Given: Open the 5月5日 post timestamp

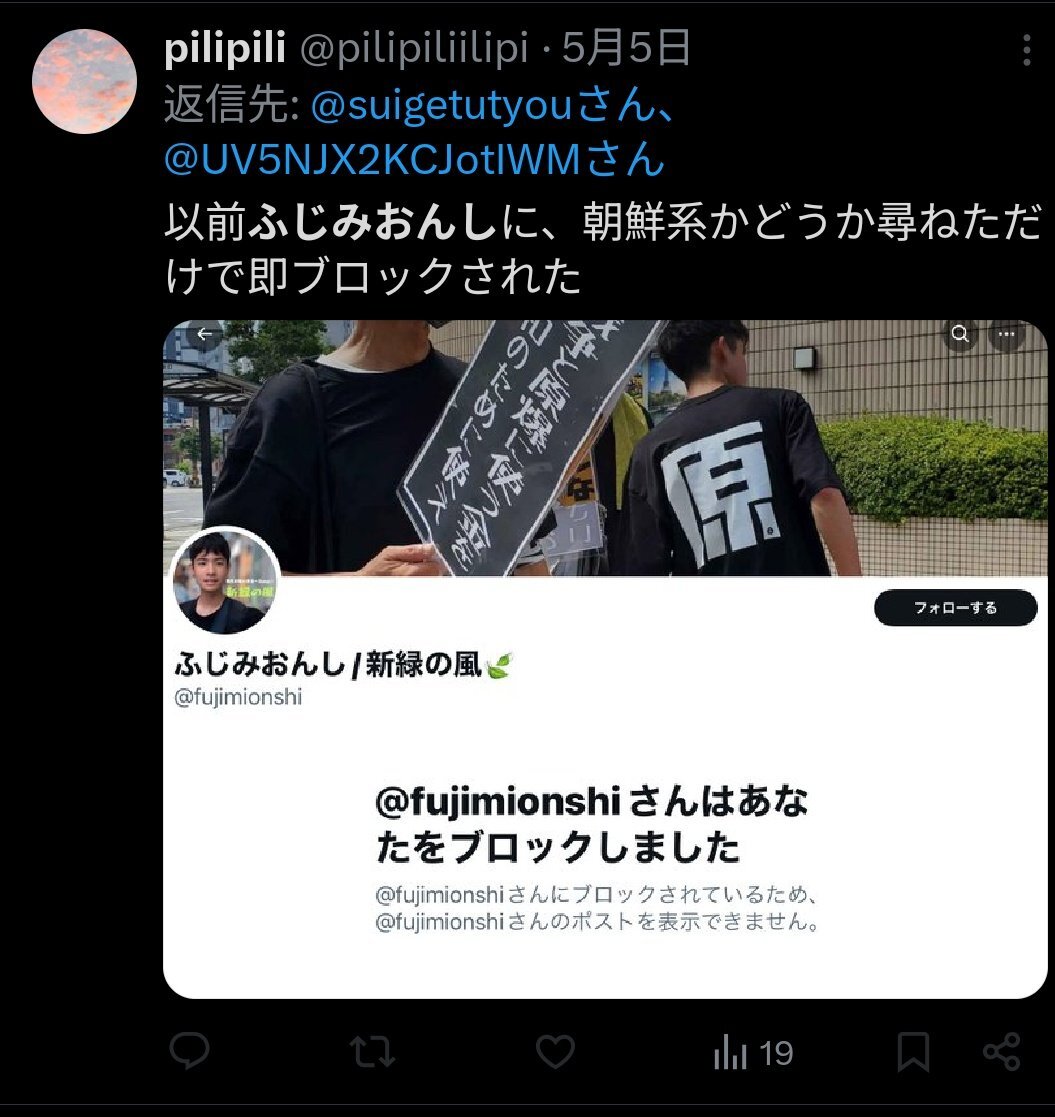Looking at the screenshot, I should click(x=626, y=48).
